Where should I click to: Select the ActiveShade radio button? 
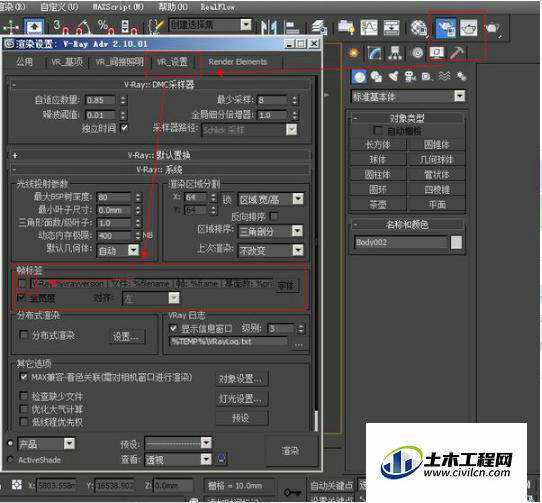pos(10,459)
